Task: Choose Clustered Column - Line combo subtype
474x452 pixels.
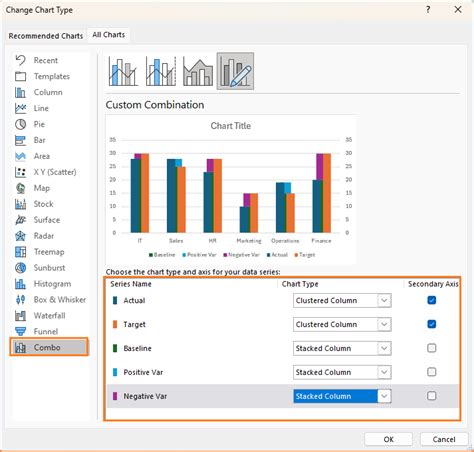Action: [x=123, y=71]
